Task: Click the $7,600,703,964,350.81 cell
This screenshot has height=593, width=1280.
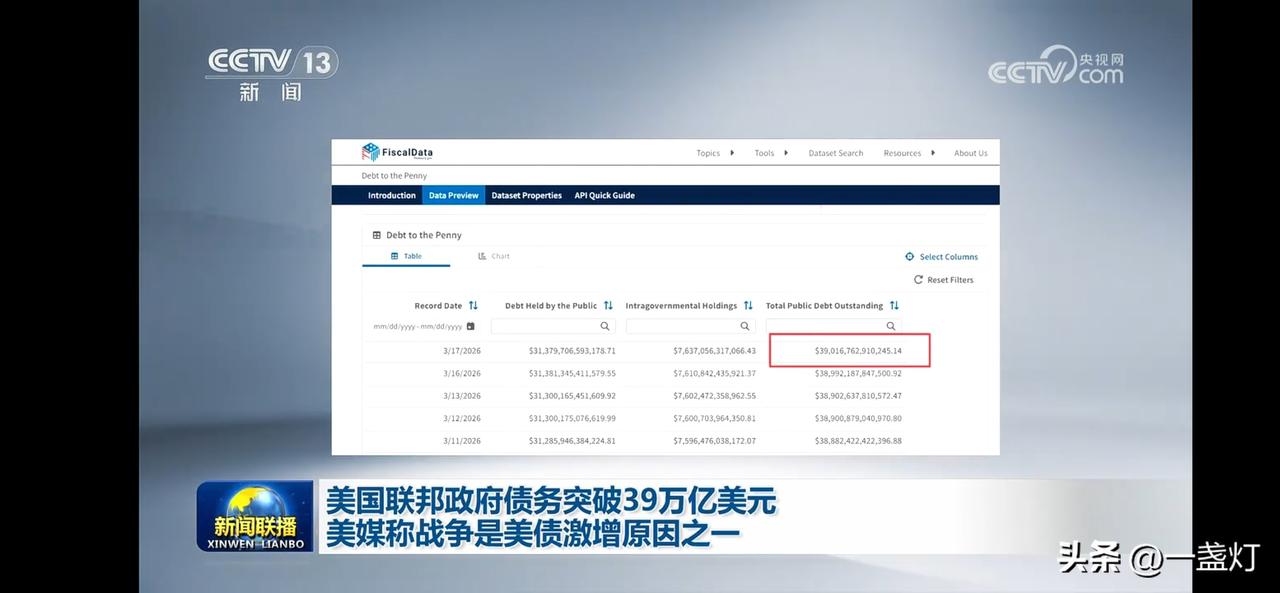Action: pos(715,419)
